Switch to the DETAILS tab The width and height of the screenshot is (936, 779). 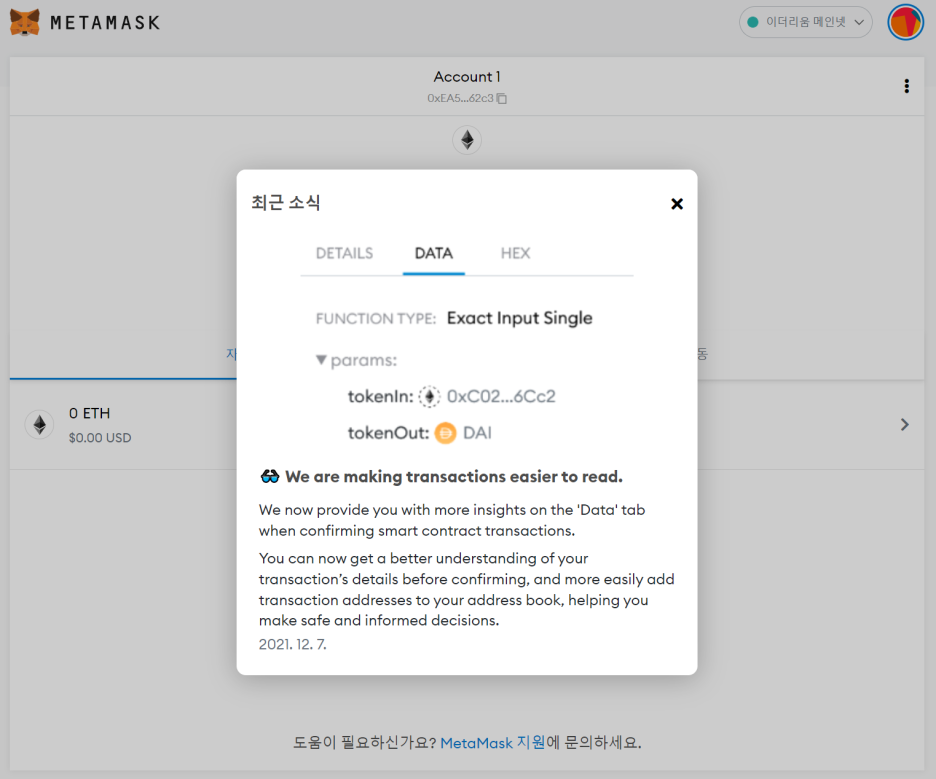click(x=344, y=253)
